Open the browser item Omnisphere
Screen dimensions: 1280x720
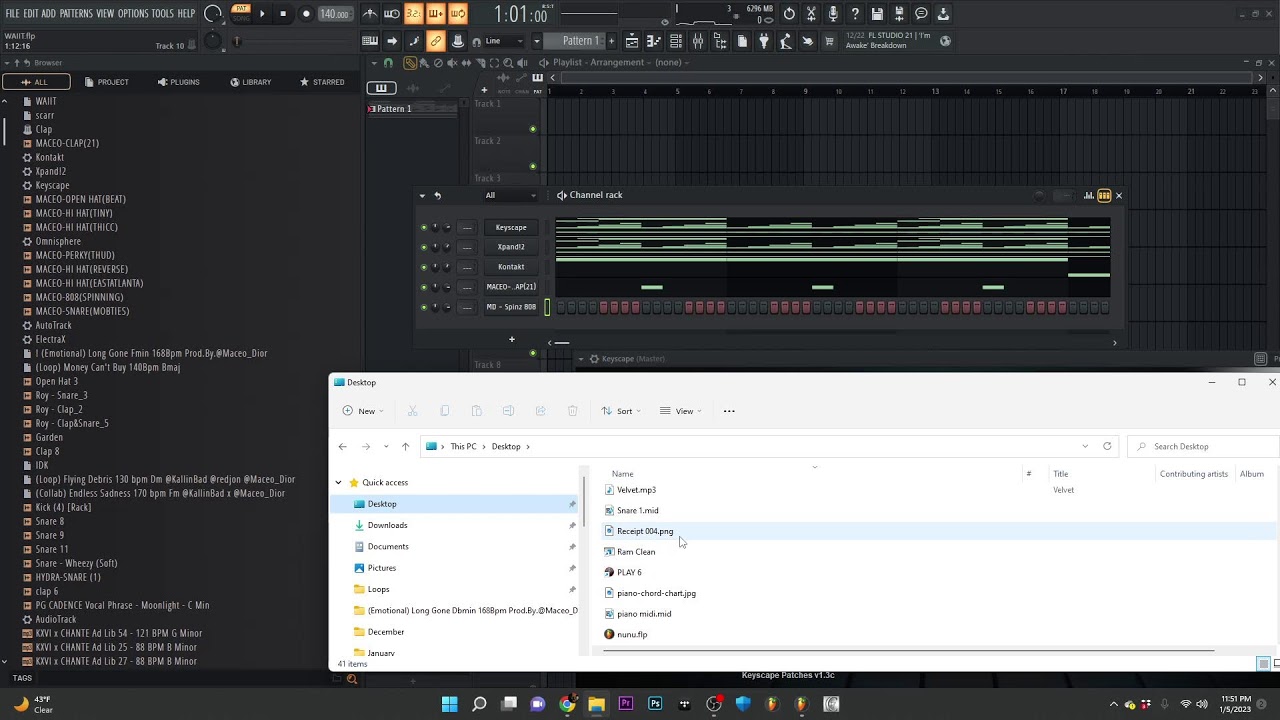[58, 241]
